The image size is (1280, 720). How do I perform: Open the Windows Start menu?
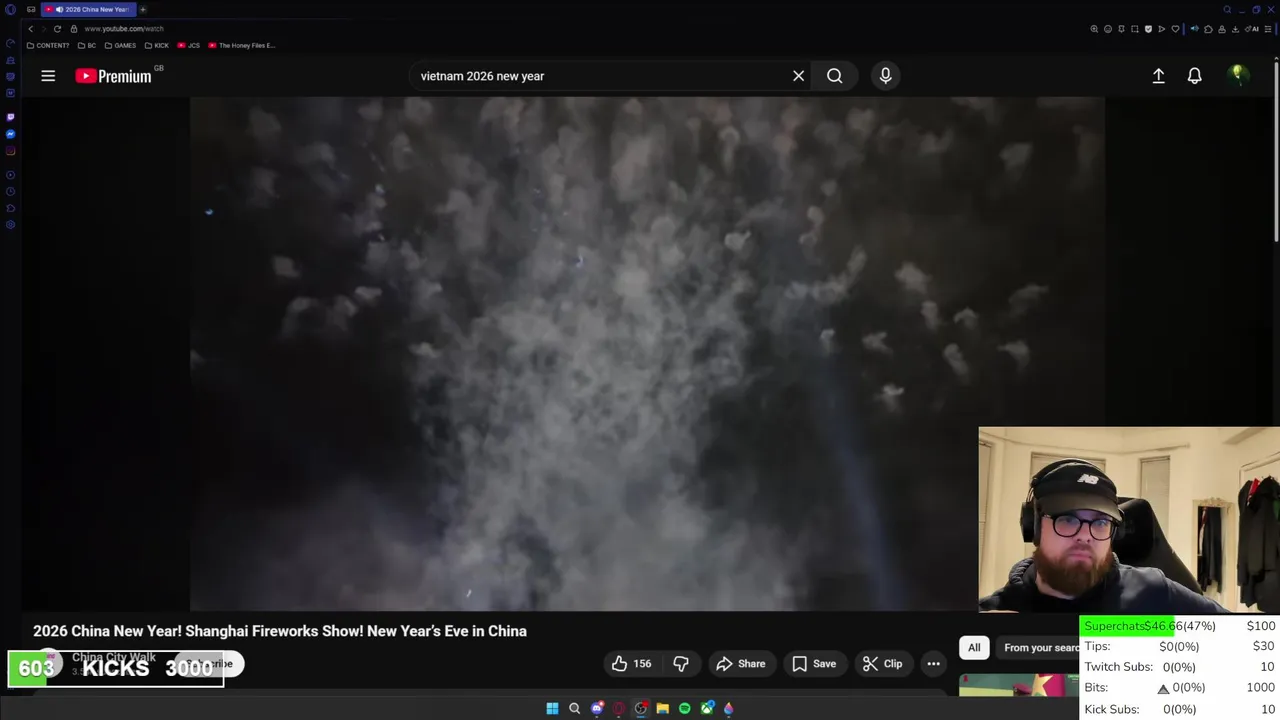point(552,708)
